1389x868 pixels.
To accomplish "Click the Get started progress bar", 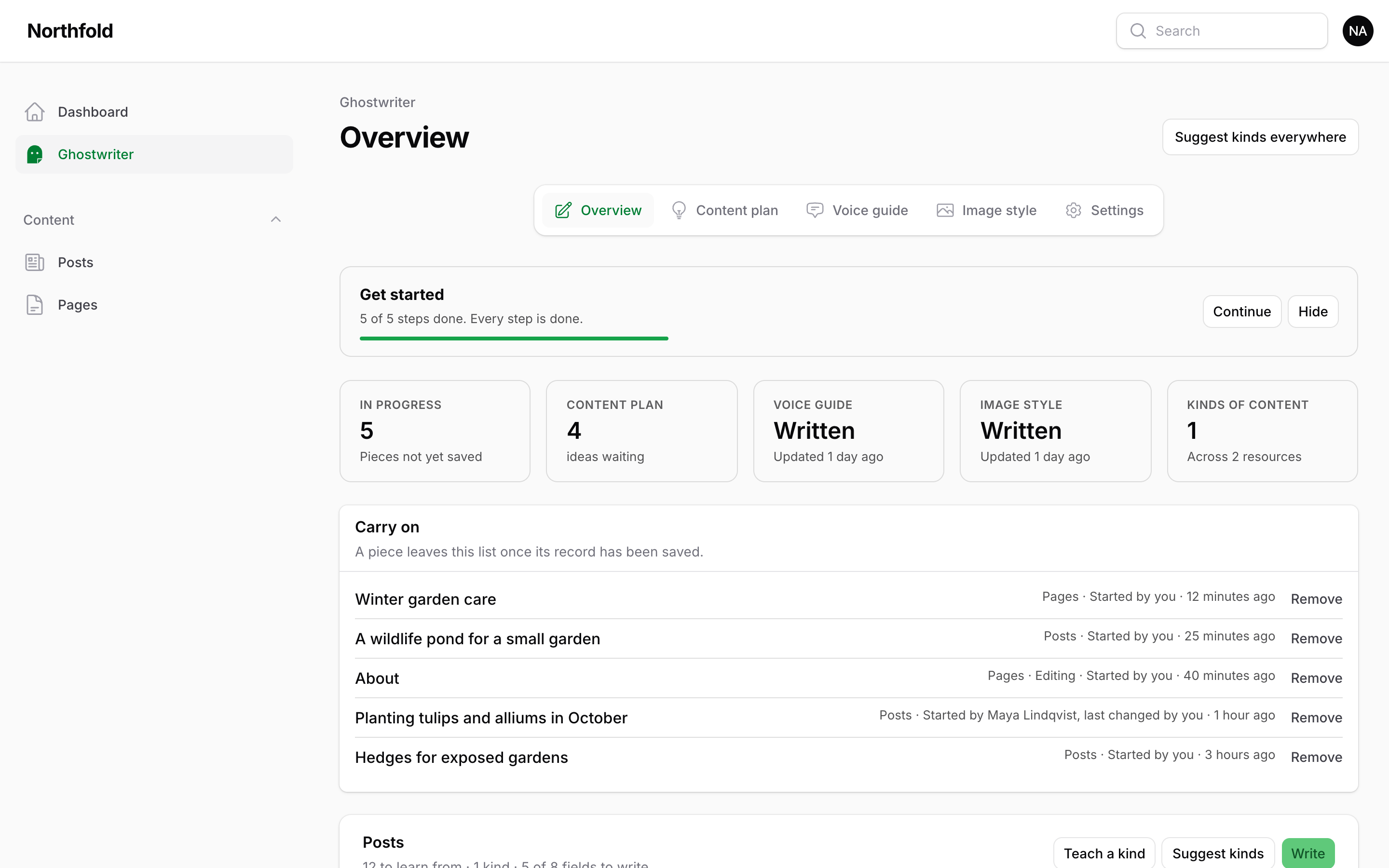I will 514,339.
